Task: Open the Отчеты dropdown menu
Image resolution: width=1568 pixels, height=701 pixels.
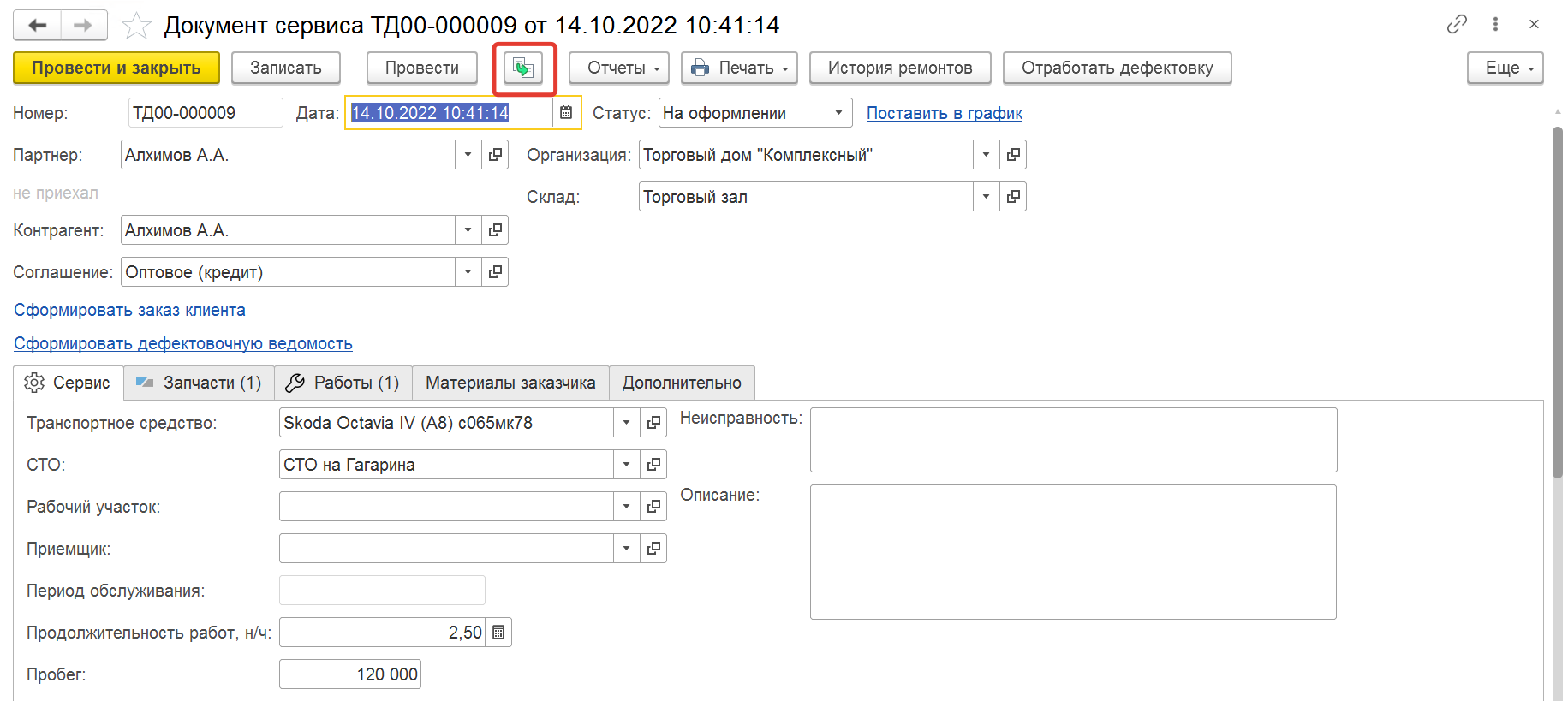Action: click(x=619, y=68)
